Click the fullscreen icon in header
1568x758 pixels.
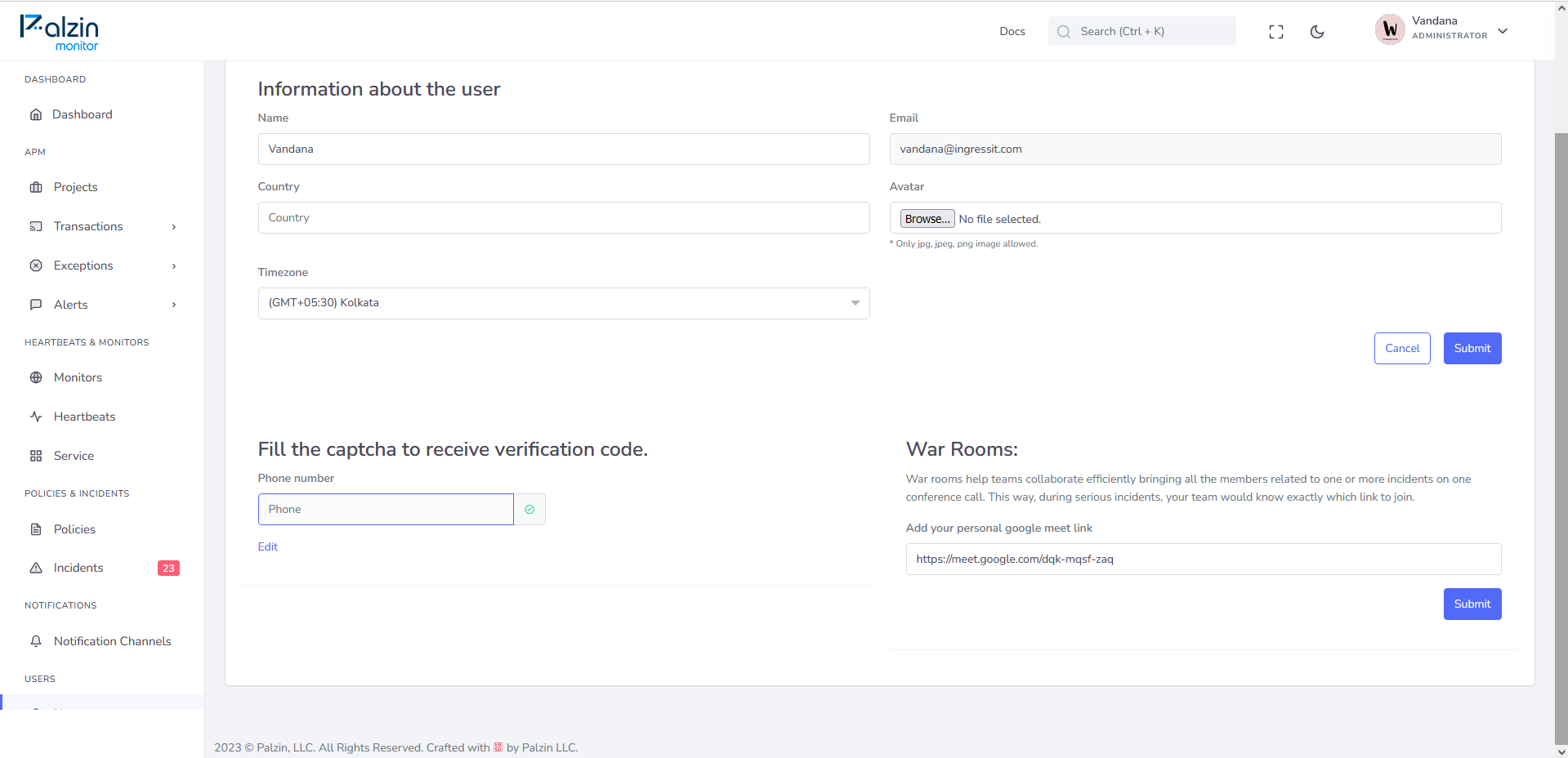1275,32
